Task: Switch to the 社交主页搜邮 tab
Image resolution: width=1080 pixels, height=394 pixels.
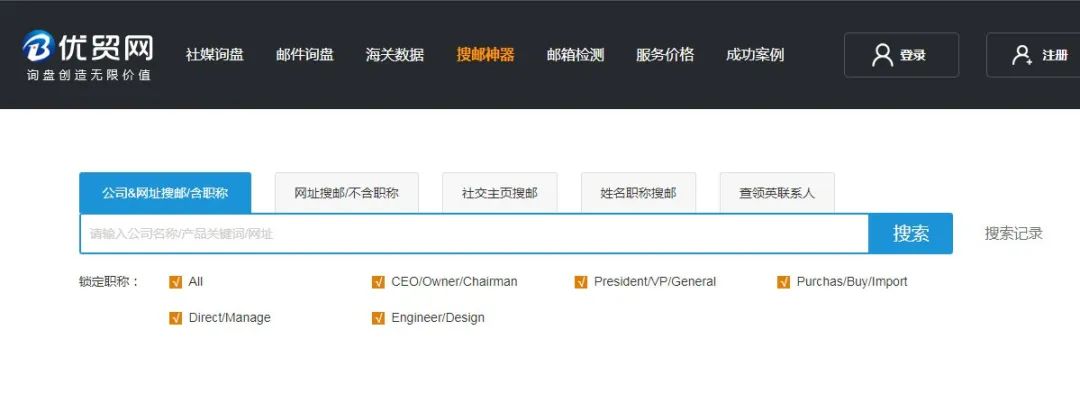Action: coord(499,193)
